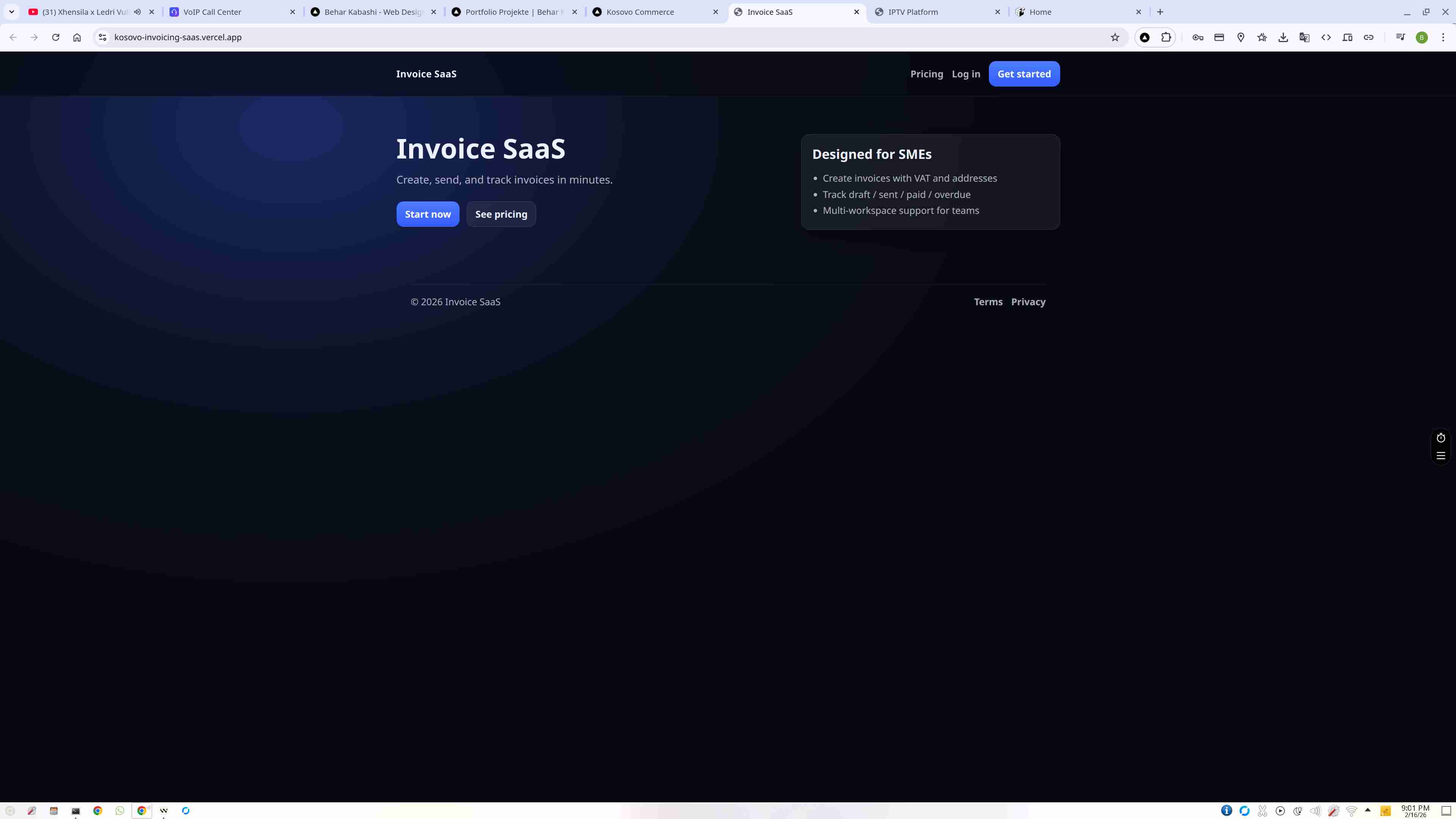Toggle the device emulation toolbar icon
This screenshot has height=819, width=1456.
1348,37
